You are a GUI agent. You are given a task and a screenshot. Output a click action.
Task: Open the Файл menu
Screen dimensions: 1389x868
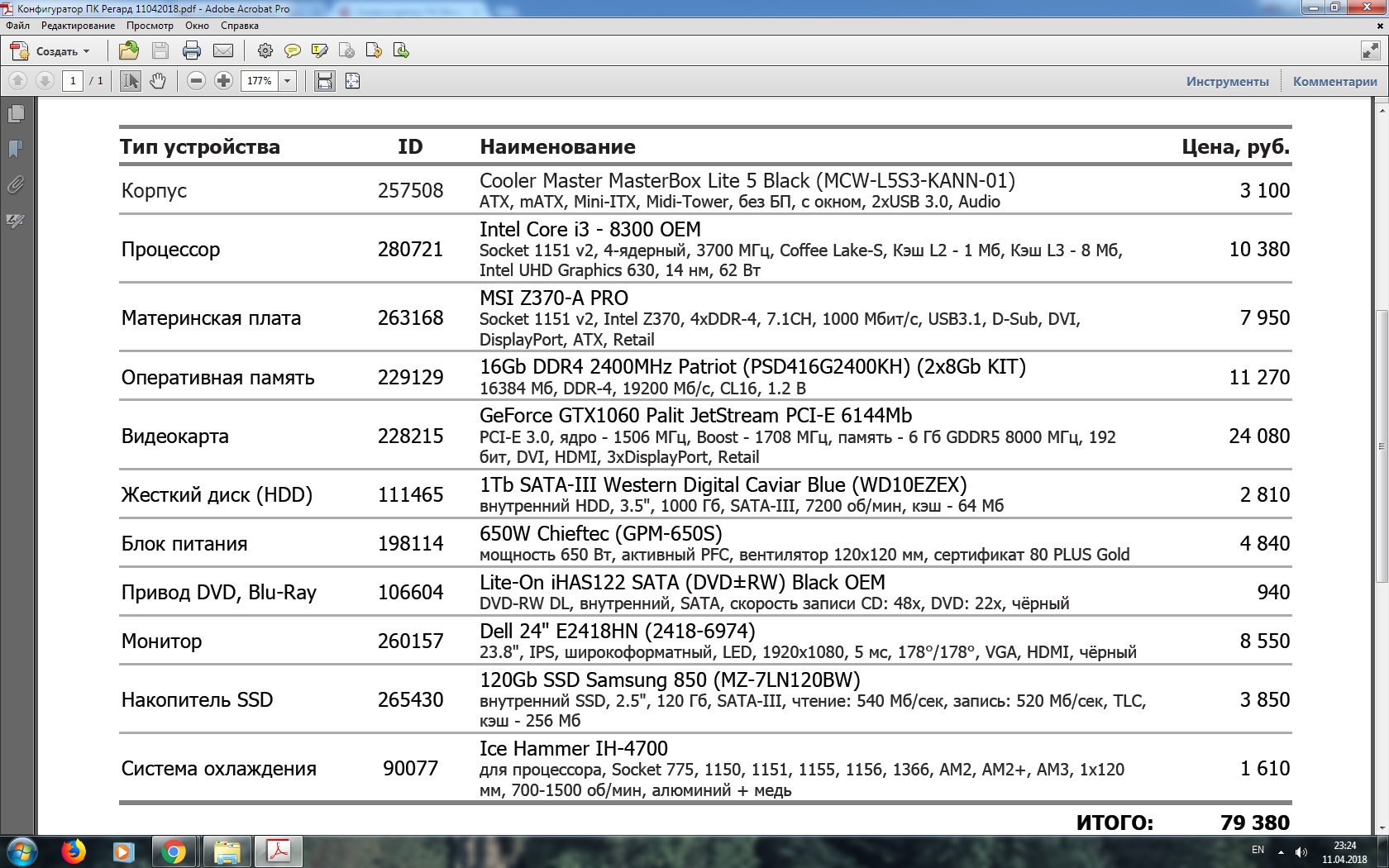(17, 26)
